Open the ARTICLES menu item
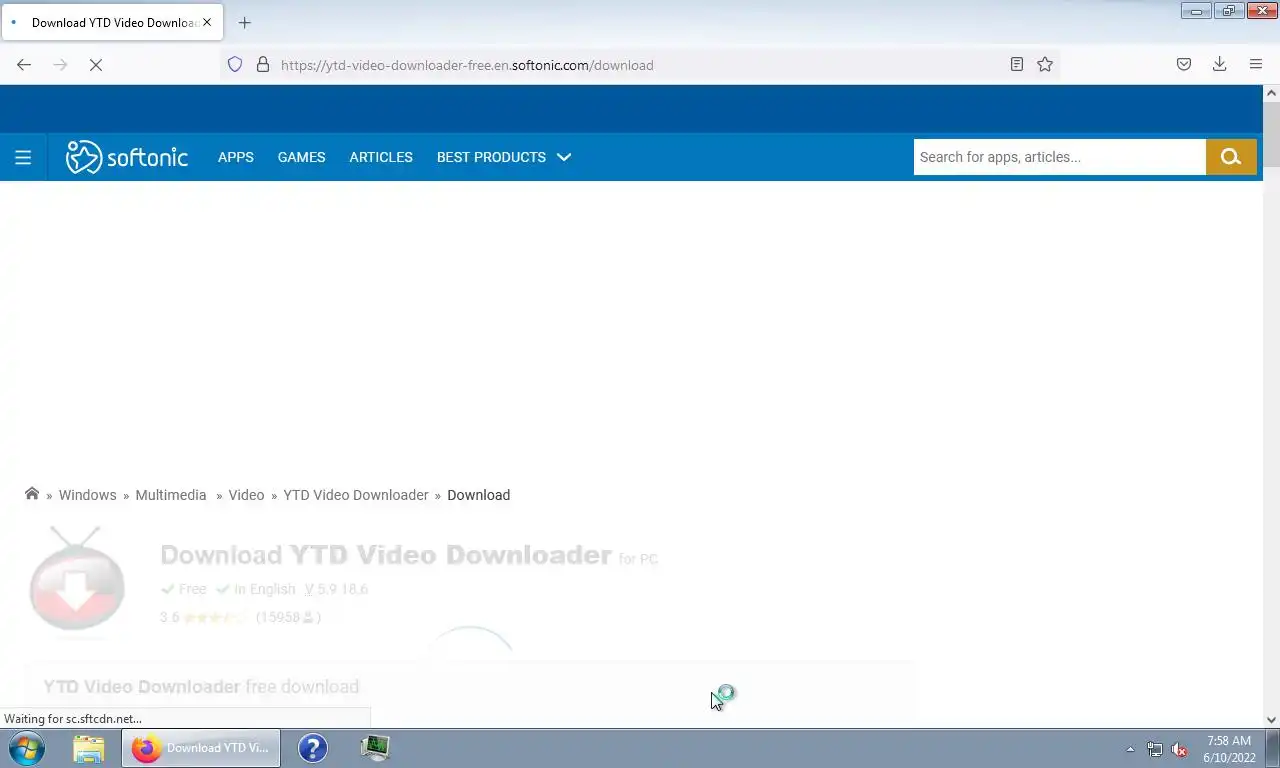This screenshot has width=1280, height=768. point(381,157)
